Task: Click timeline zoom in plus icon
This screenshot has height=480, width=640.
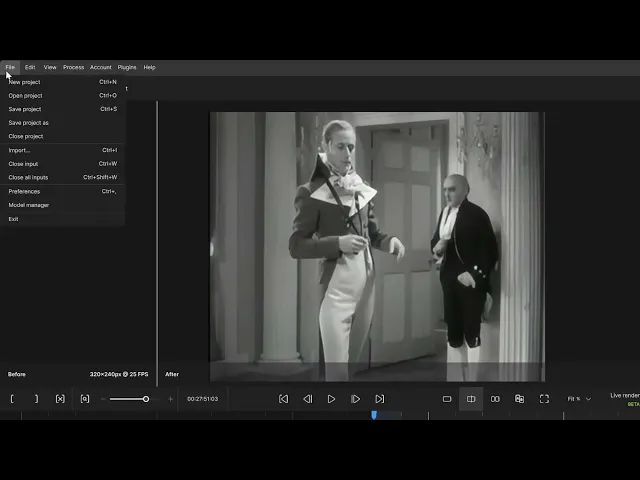Action: [x=170, y=399]
